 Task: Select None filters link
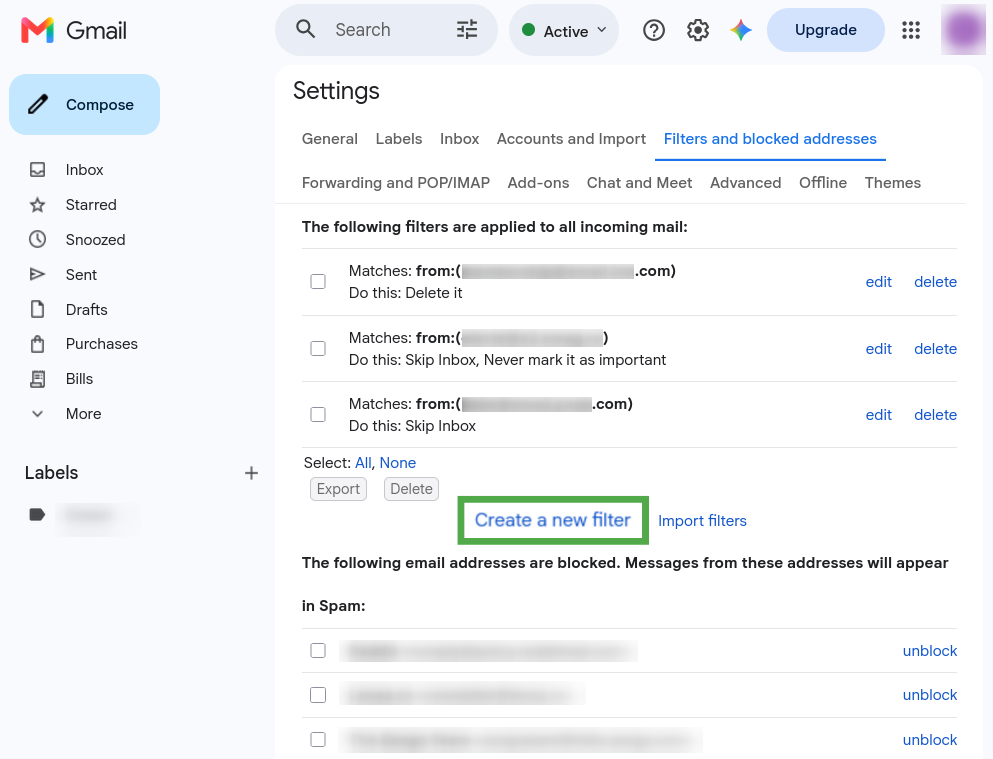point(398,463)
